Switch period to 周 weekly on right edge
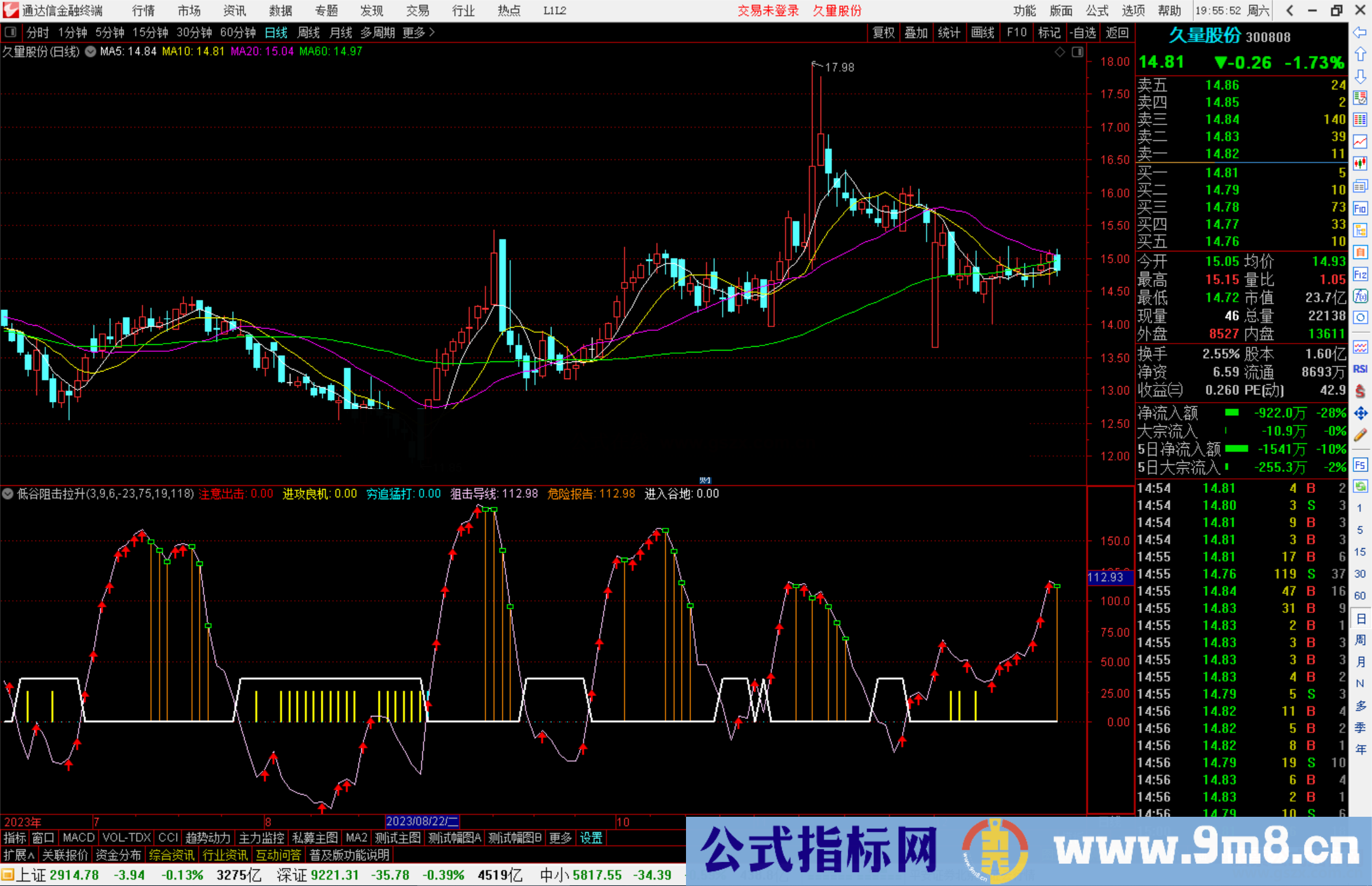This screenshot has height=886, width=1372. (x=1360, y=639)
